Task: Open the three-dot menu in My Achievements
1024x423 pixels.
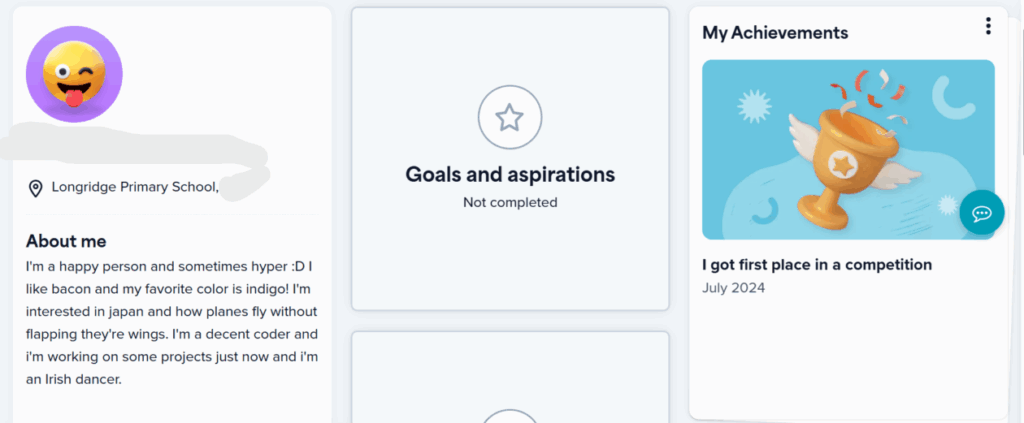Action: 988,27
